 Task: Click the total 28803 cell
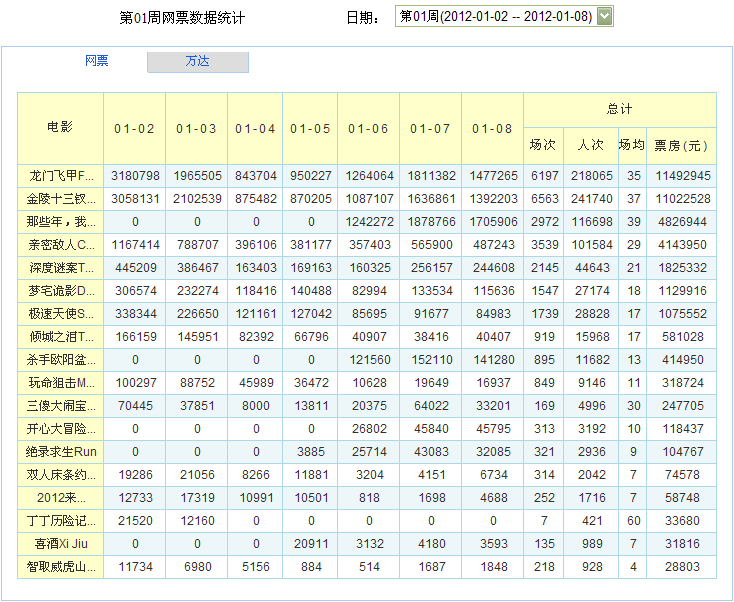pyautogui.click(x=683, y=567)
